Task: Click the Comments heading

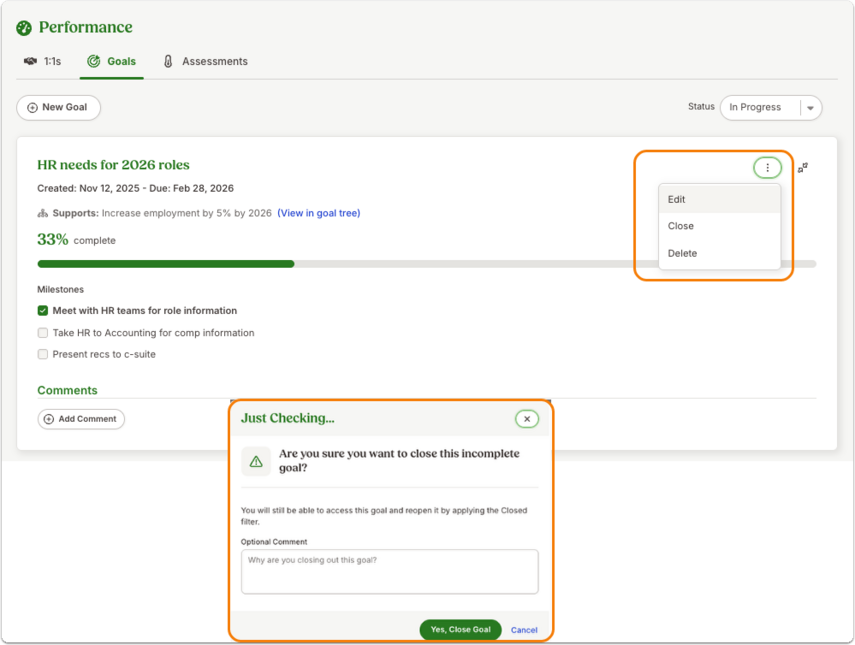Action: pos(67,390)
